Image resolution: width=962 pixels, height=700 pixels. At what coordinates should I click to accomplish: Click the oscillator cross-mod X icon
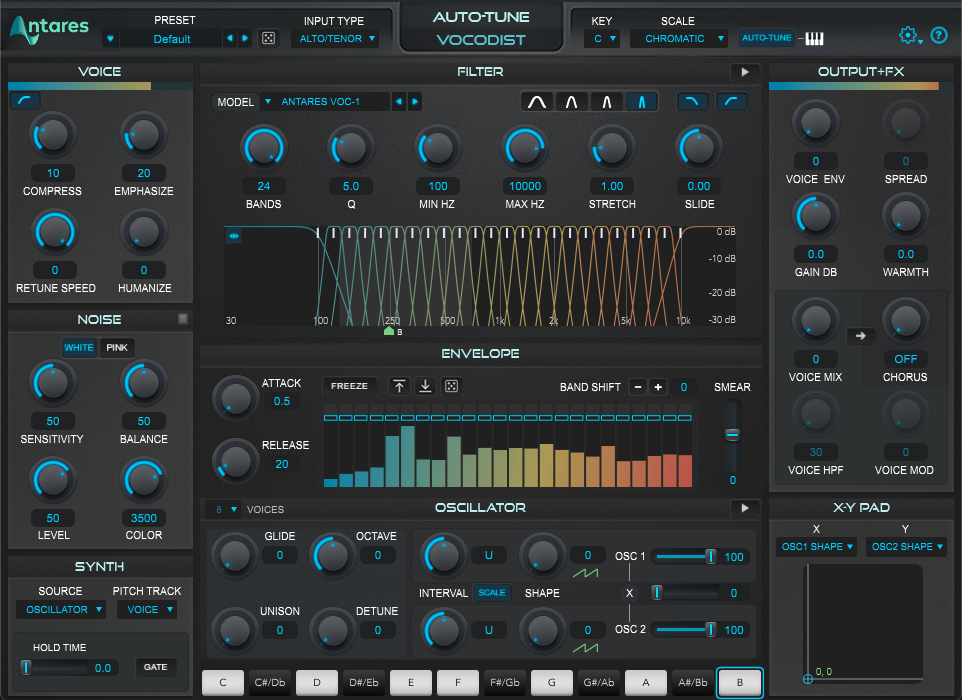pos(629,593)
